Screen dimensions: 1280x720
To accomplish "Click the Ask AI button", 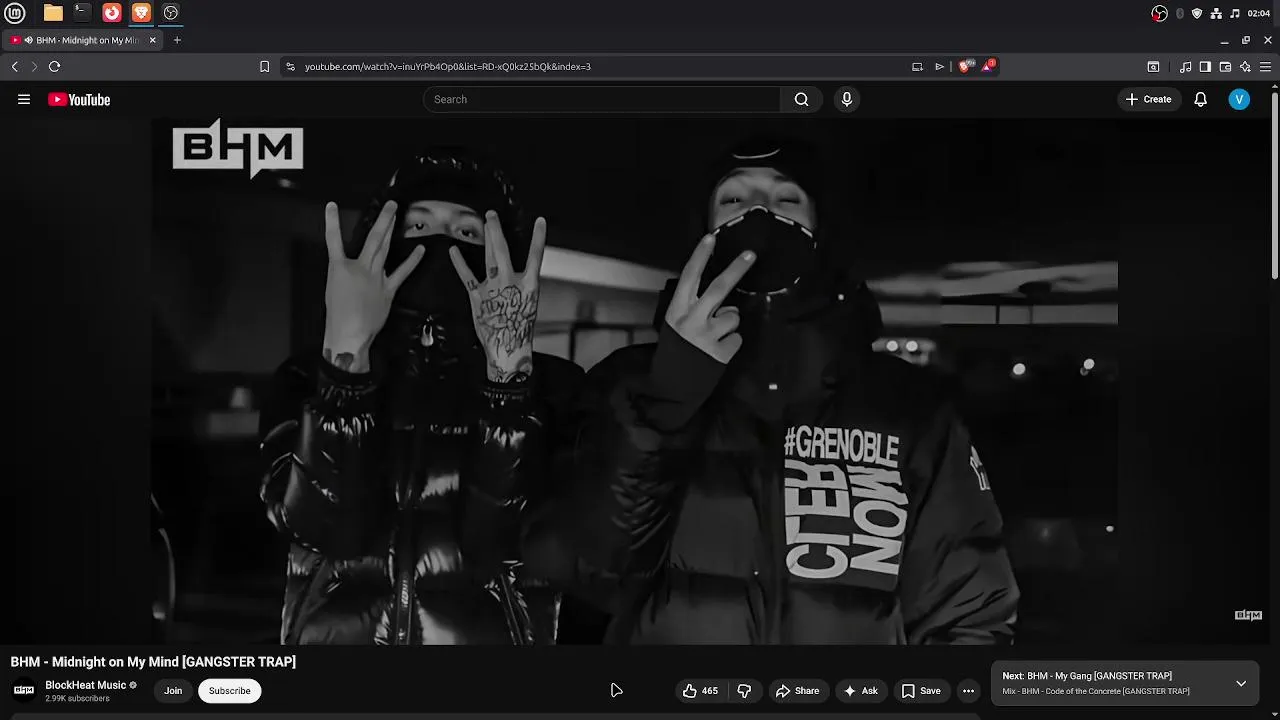I will point(860,691).
